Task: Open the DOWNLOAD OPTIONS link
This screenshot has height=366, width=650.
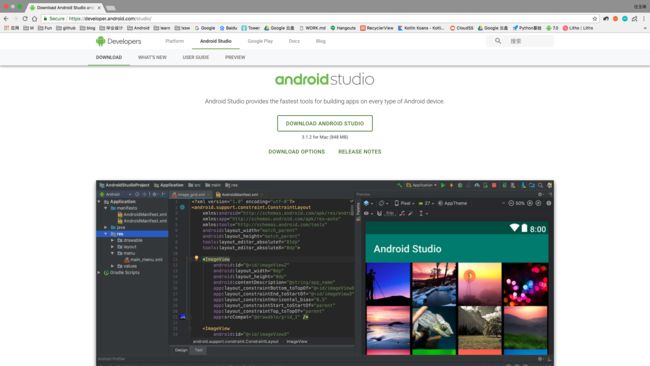Action: point(296,152)
